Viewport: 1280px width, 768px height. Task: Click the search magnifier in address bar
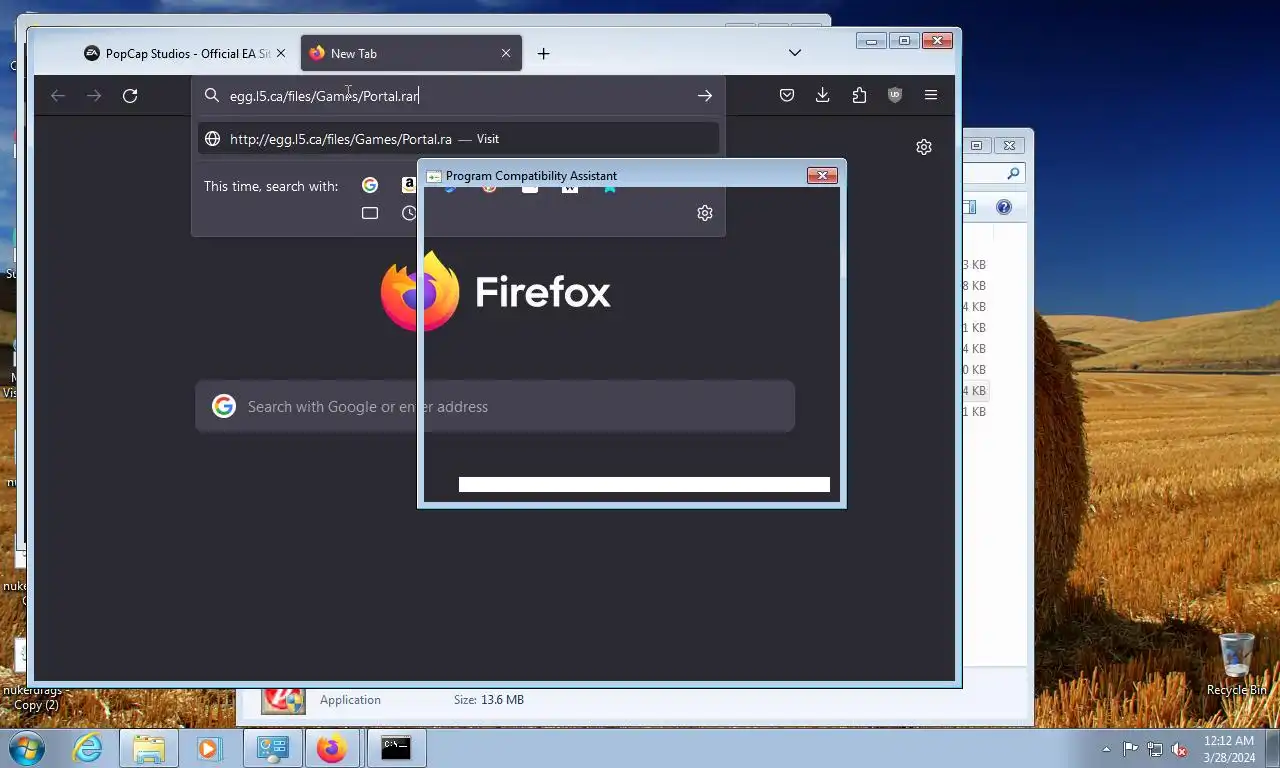tap(212, 96)
